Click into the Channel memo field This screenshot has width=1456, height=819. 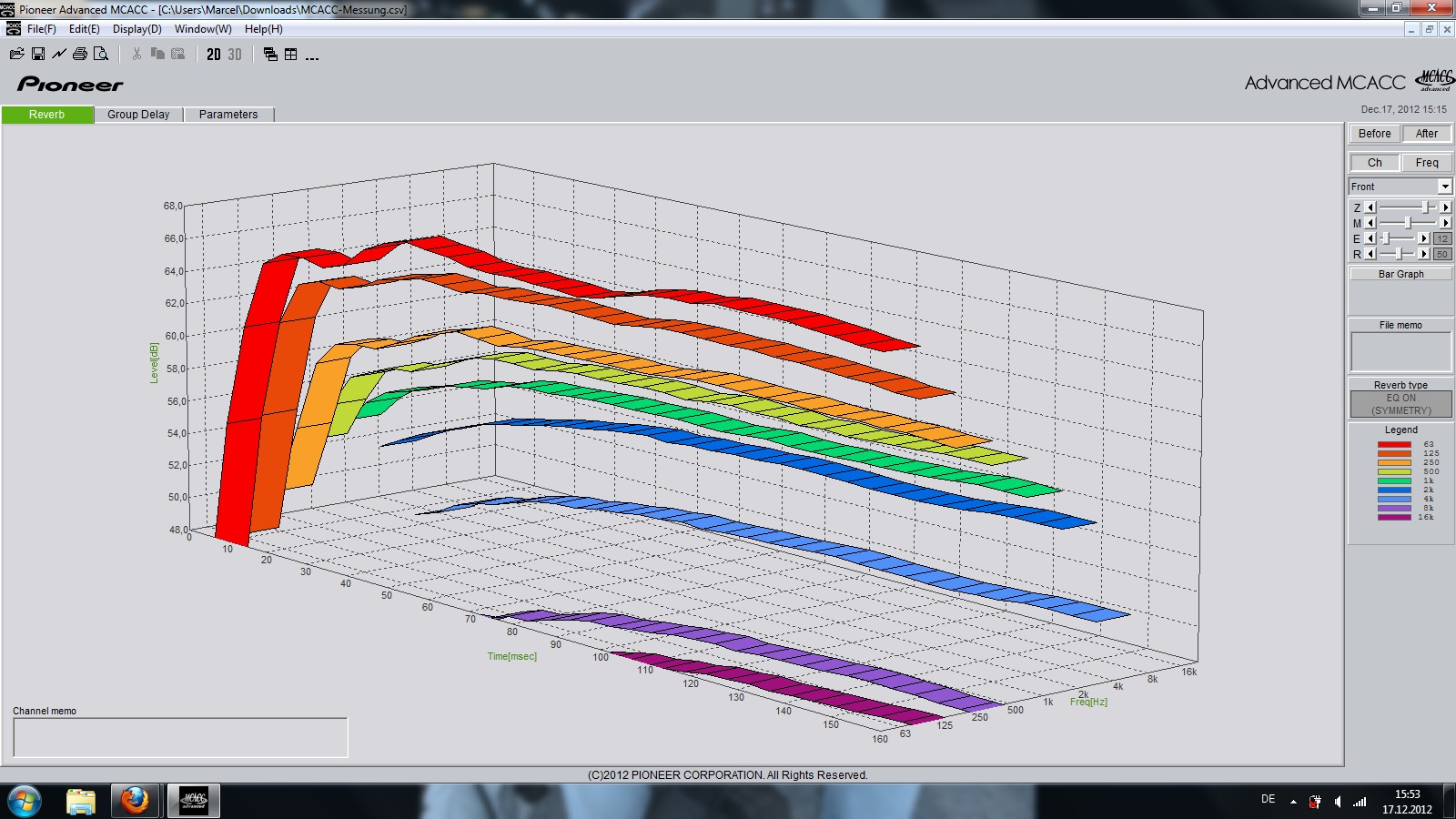point(180,737)
